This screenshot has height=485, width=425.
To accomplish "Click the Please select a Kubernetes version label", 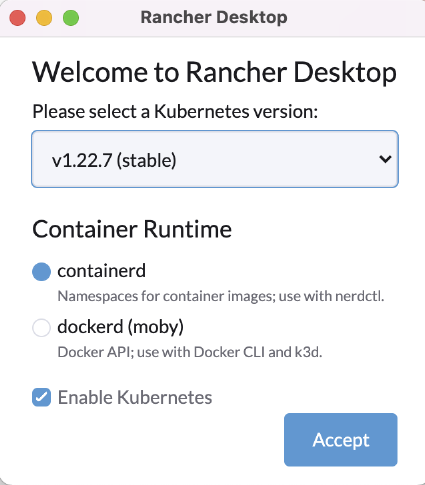I will point(175,112).
